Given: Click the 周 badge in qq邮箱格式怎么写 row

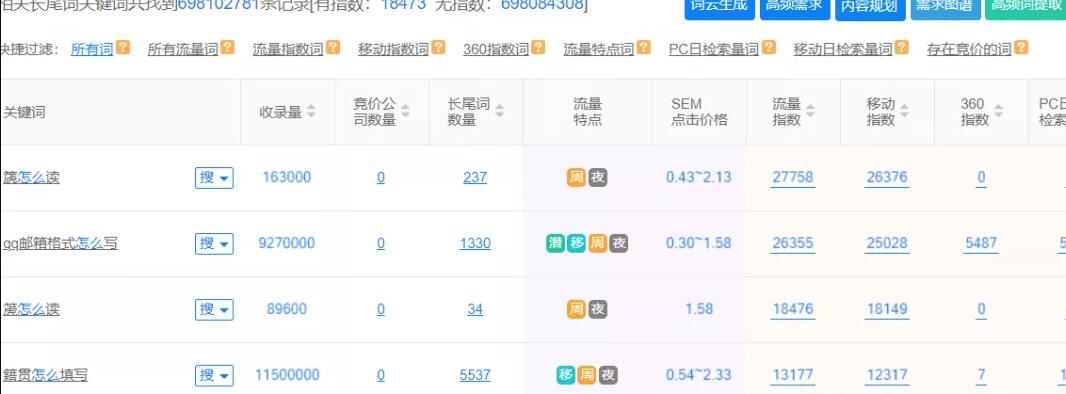Looking at the screenshot, I should (598, 243).
